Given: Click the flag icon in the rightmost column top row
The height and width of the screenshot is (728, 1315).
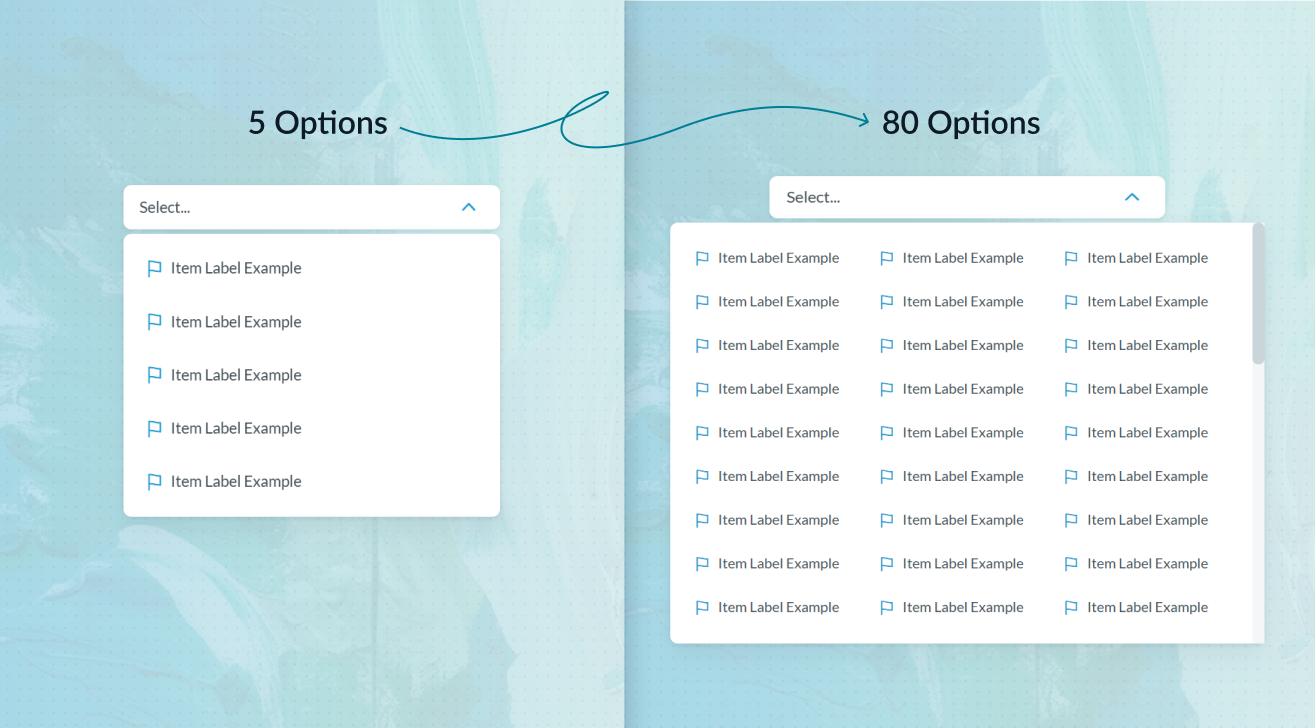Looking at the screenshot, I should coord(1071,257).
